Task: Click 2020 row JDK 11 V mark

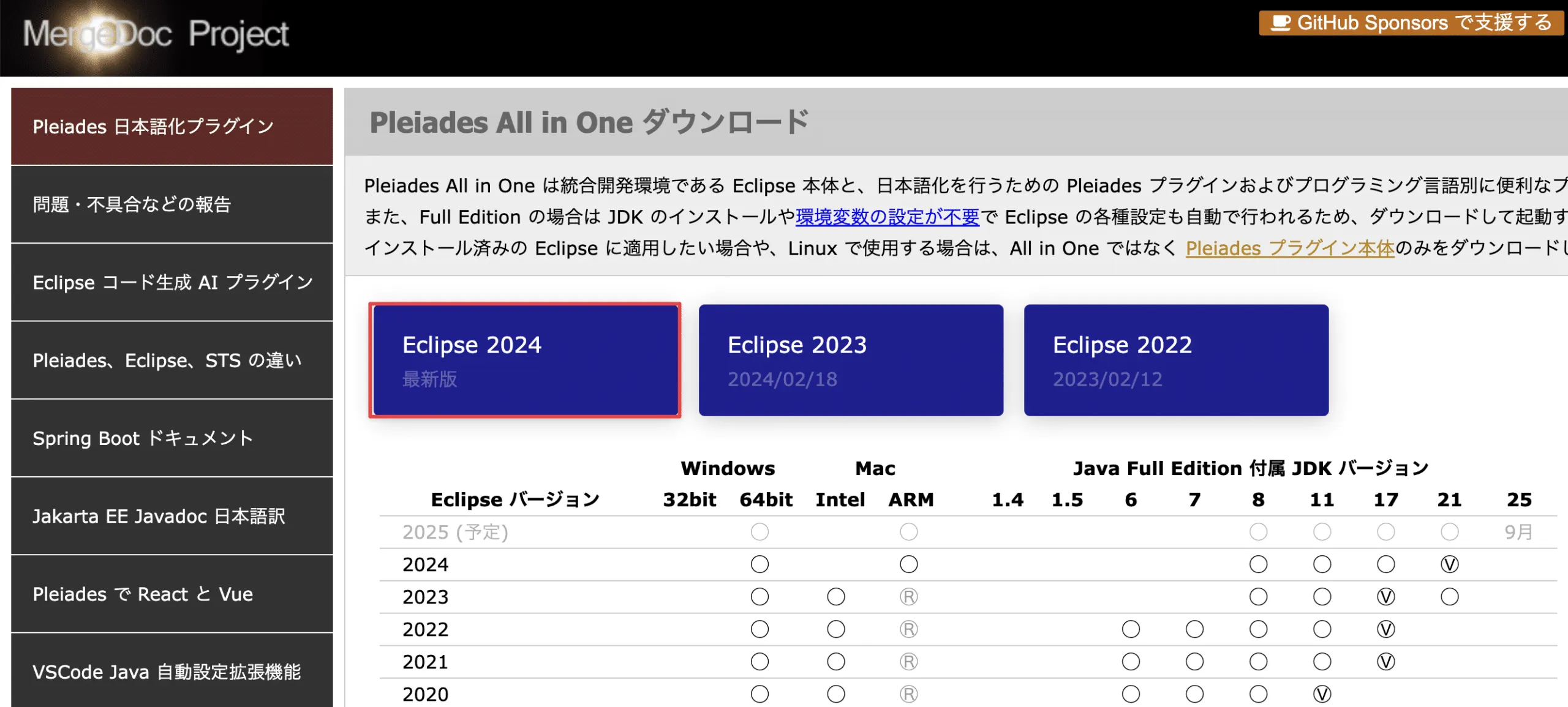Action: tap(1322, 694)
